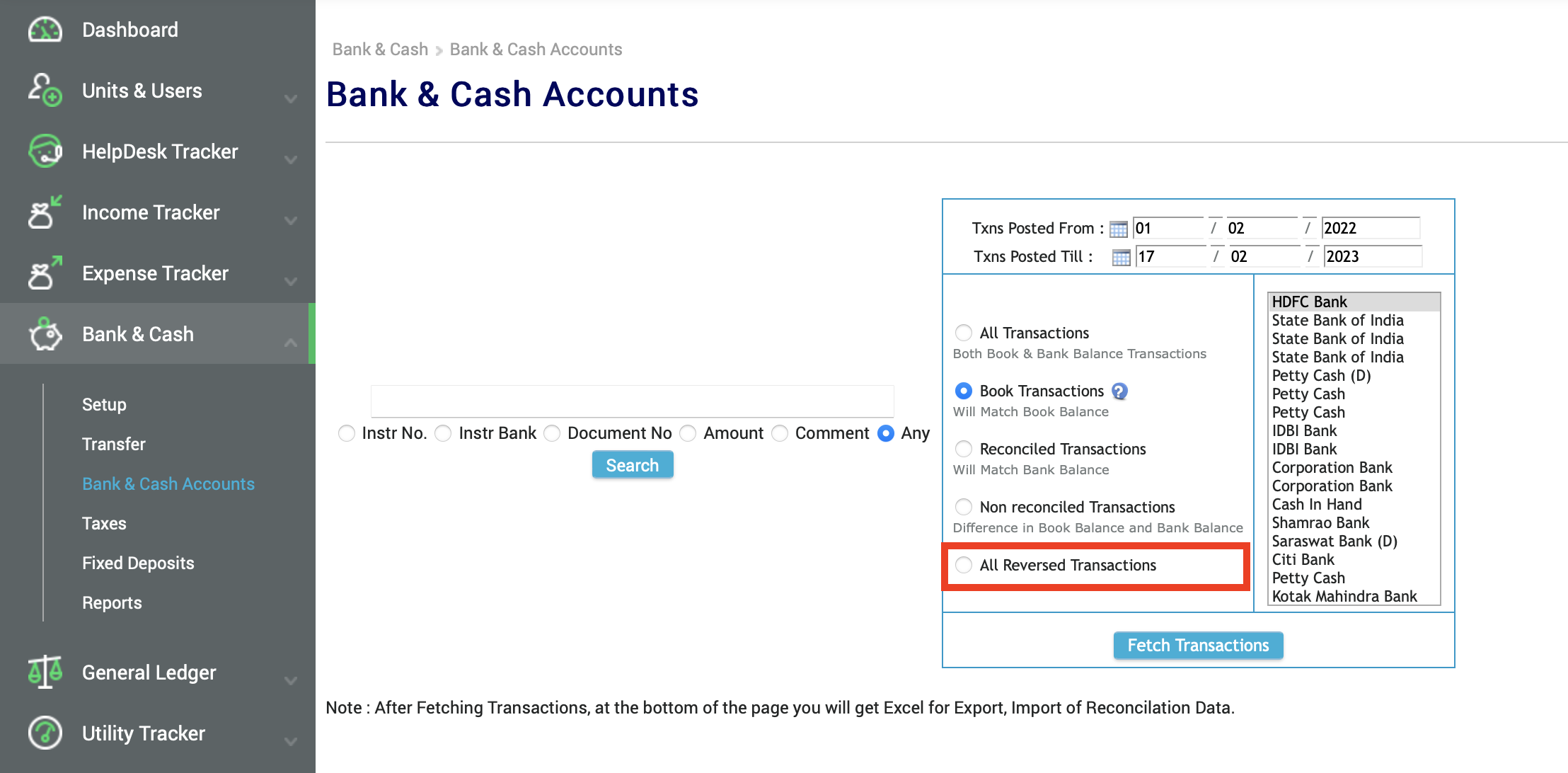Expand the Utility Tracker section

point(291,742)
